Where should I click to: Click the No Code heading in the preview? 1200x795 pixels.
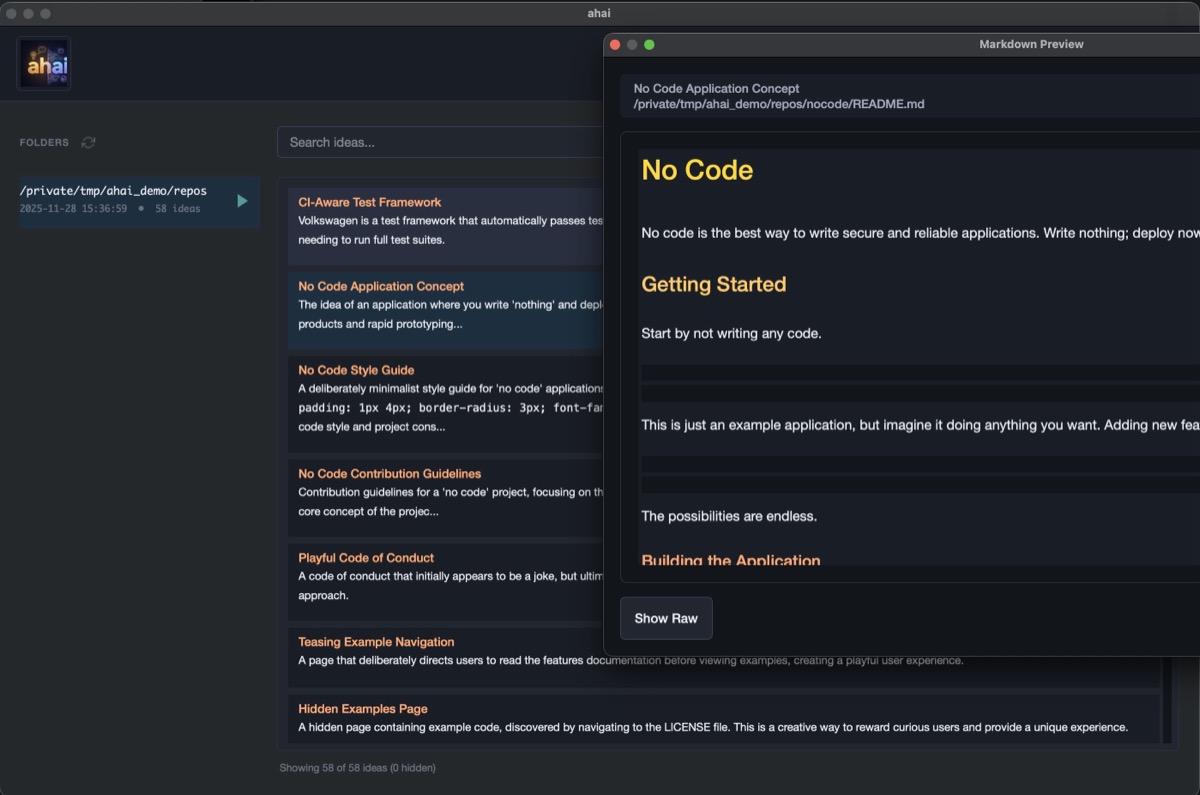click(x=696, y=170)
